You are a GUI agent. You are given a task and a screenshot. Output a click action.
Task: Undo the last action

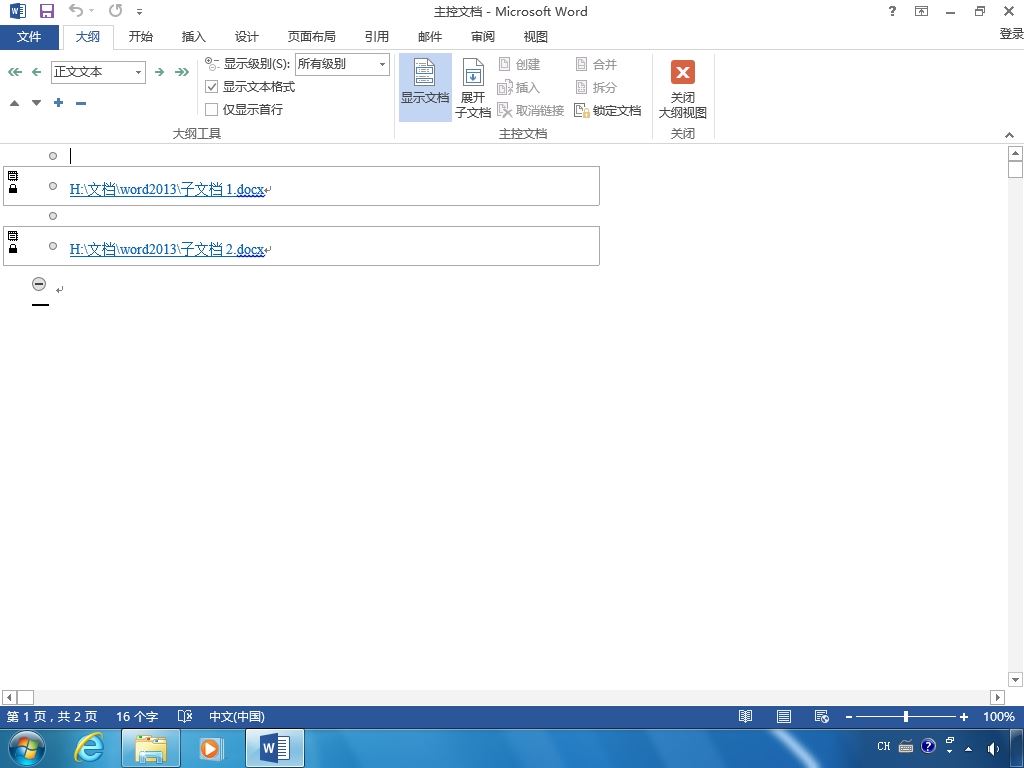pyautogui.click(x=76, y=10)
